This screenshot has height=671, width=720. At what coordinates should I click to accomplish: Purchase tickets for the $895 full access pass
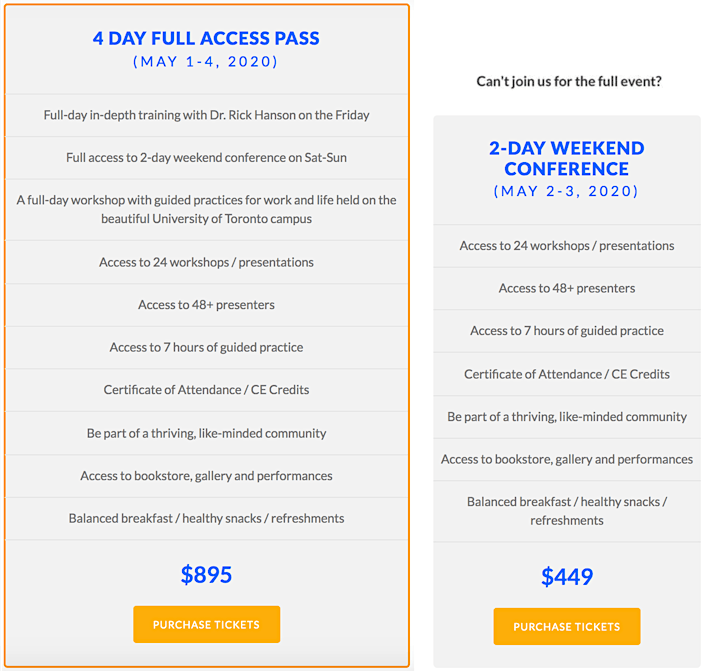coord(207,624)
